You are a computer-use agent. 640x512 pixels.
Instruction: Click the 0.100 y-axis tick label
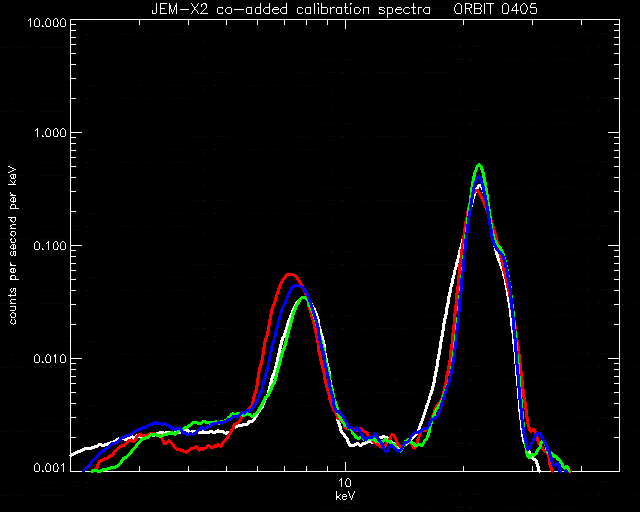tap(50, 246)
